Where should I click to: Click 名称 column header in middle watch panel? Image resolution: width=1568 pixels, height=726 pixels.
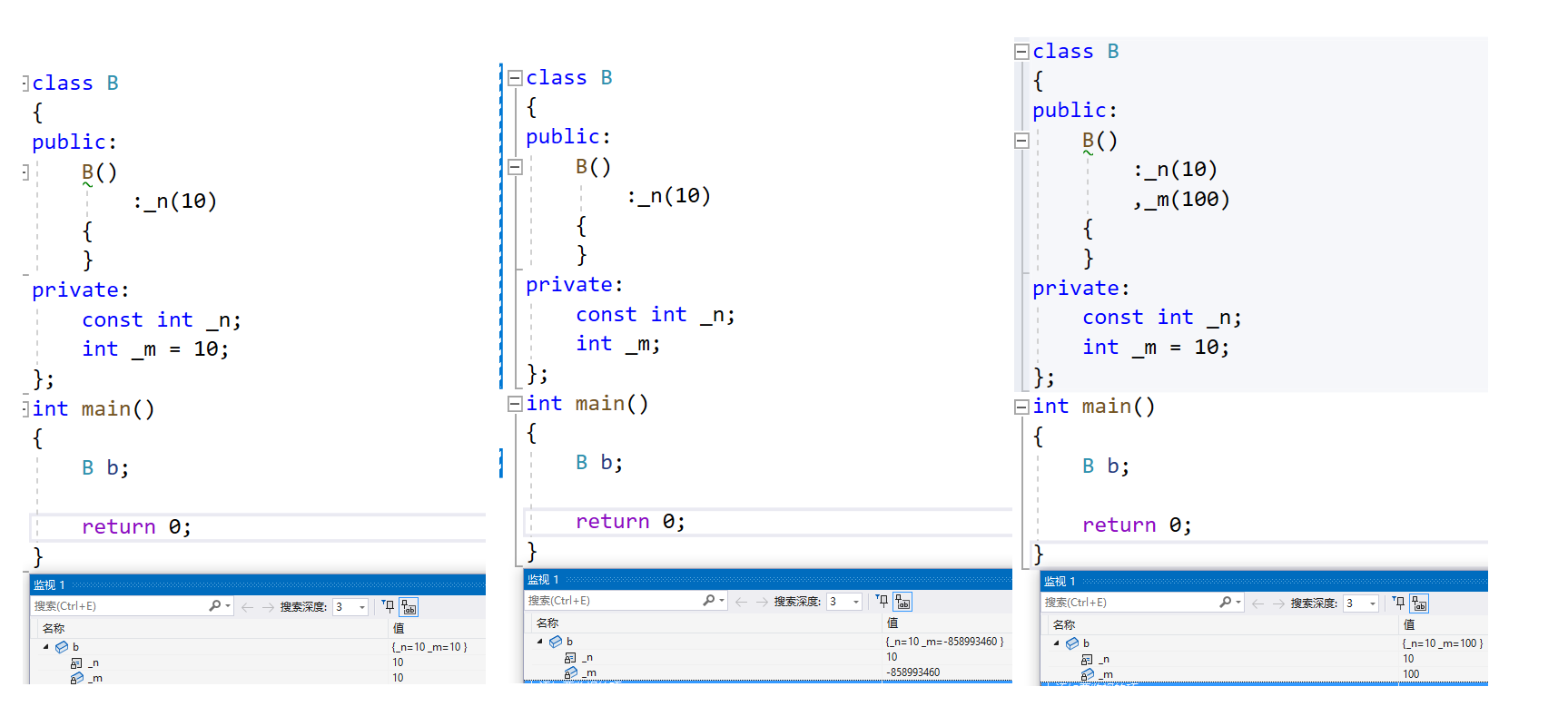(x=547, y=623)
